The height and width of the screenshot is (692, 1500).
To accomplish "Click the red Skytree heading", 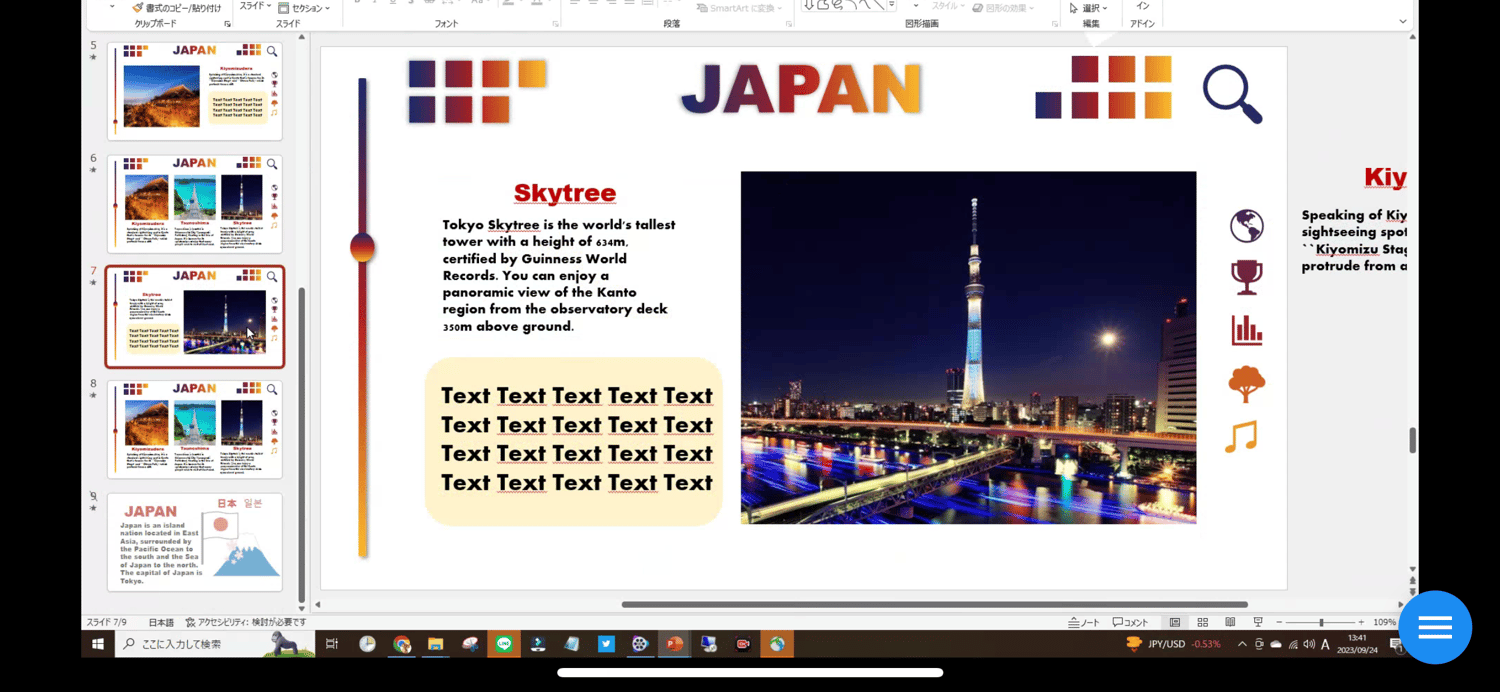I will coord(564,193).
